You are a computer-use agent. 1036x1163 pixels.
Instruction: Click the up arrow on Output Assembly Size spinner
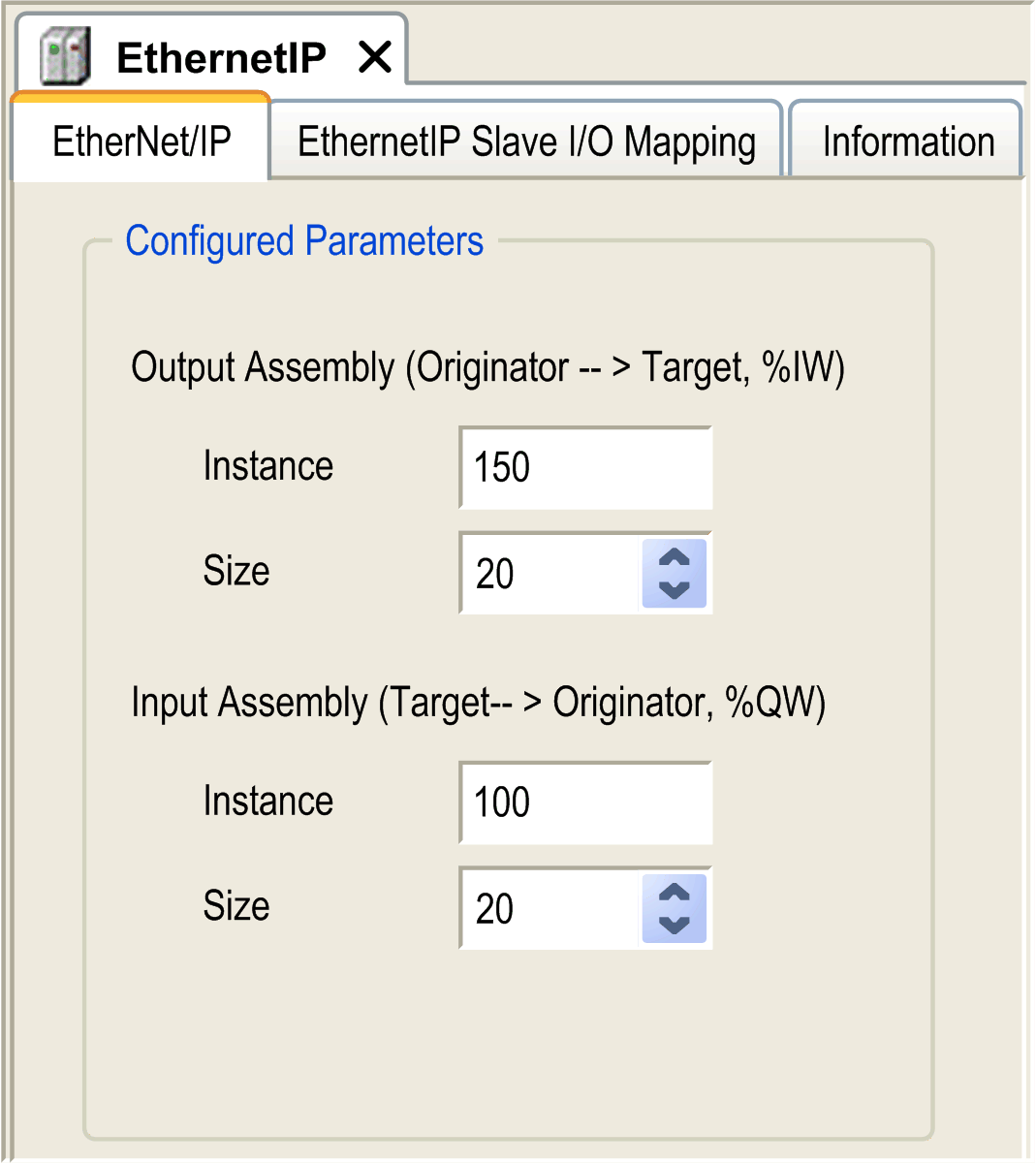coord(674,558)
